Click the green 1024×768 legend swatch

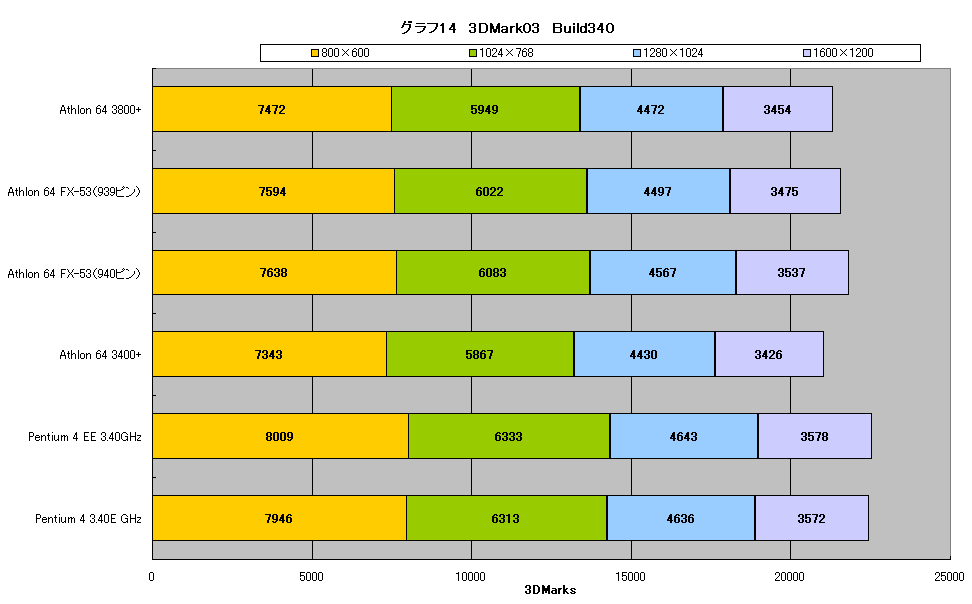click(473, 53)
